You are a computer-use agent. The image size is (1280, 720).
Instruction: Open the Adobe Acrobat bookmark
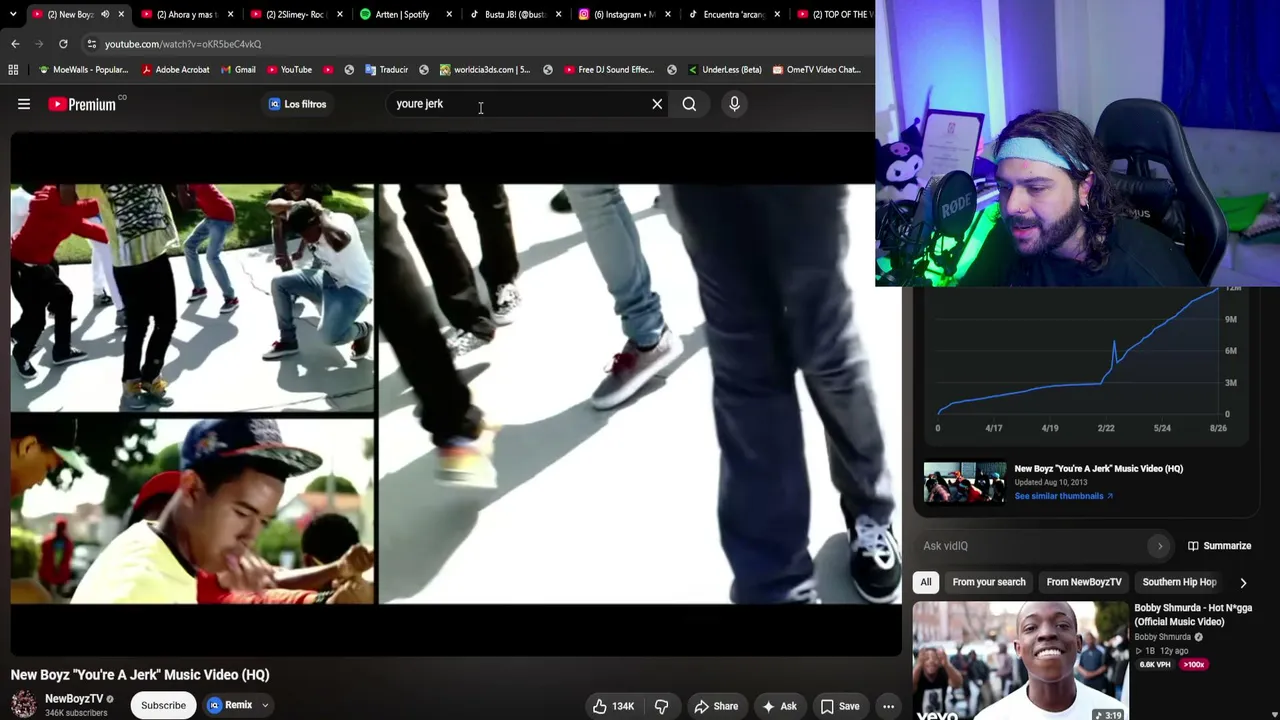pyautogui.click(x=175, y=70)
